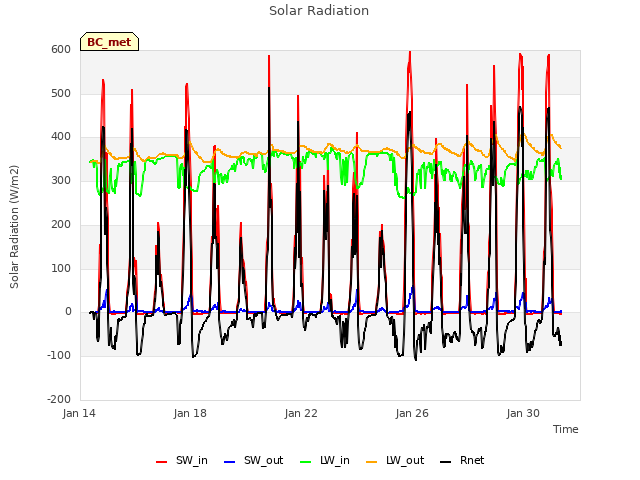Click the Time axis title

pos(566,429)
